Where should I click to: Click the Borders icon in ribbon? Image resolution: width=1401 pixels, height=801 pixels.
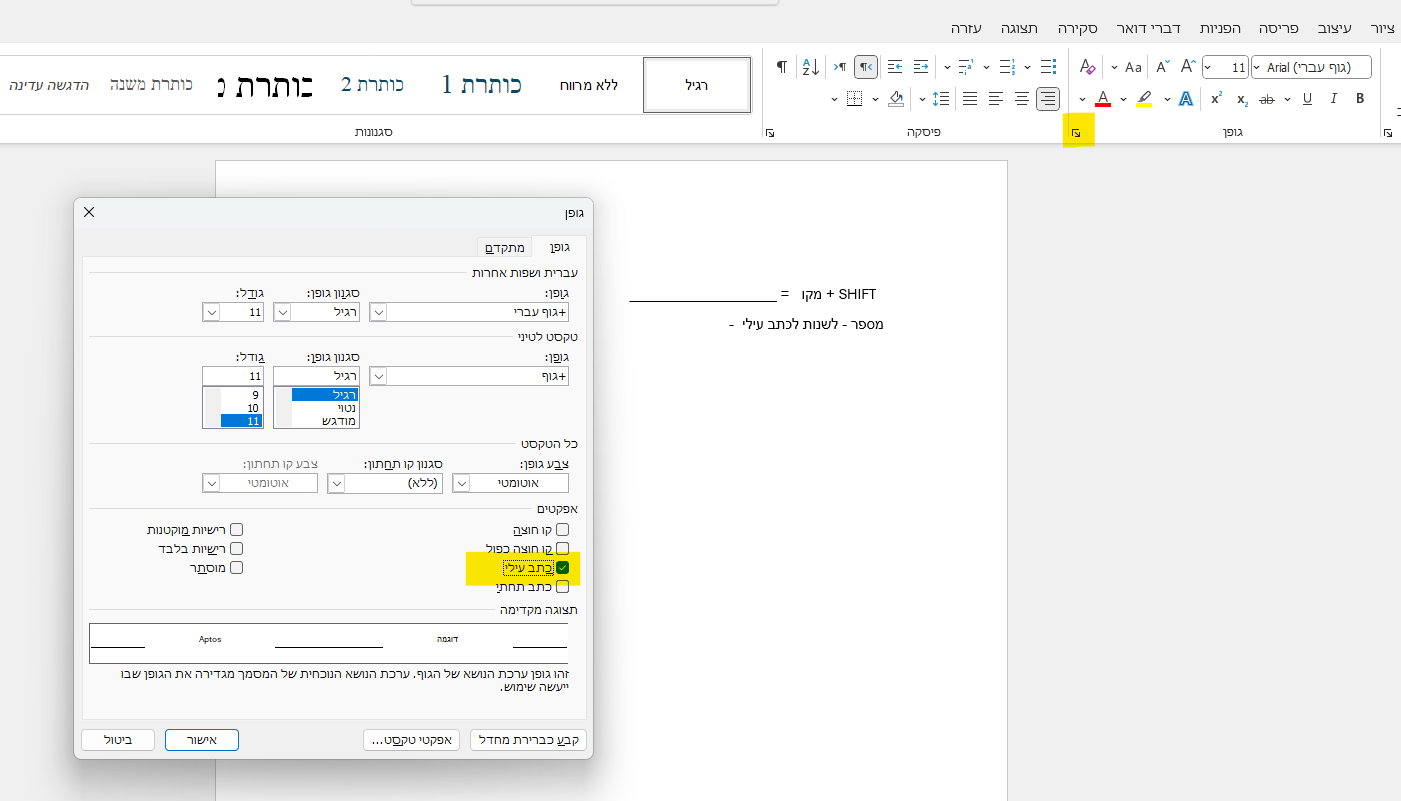(x=854, y=98)
